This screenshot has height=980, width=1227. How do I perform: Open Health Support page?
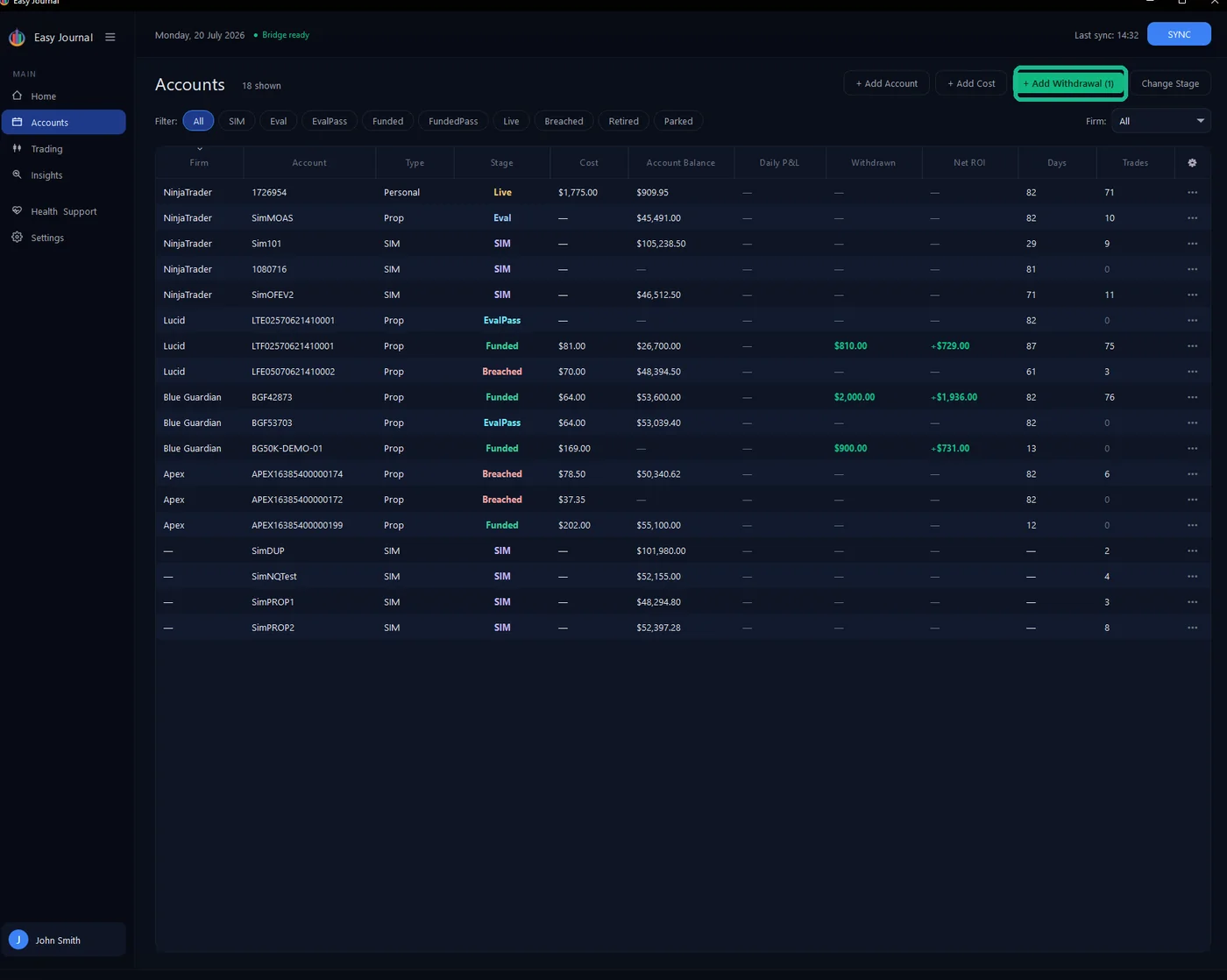coord(63,211)
